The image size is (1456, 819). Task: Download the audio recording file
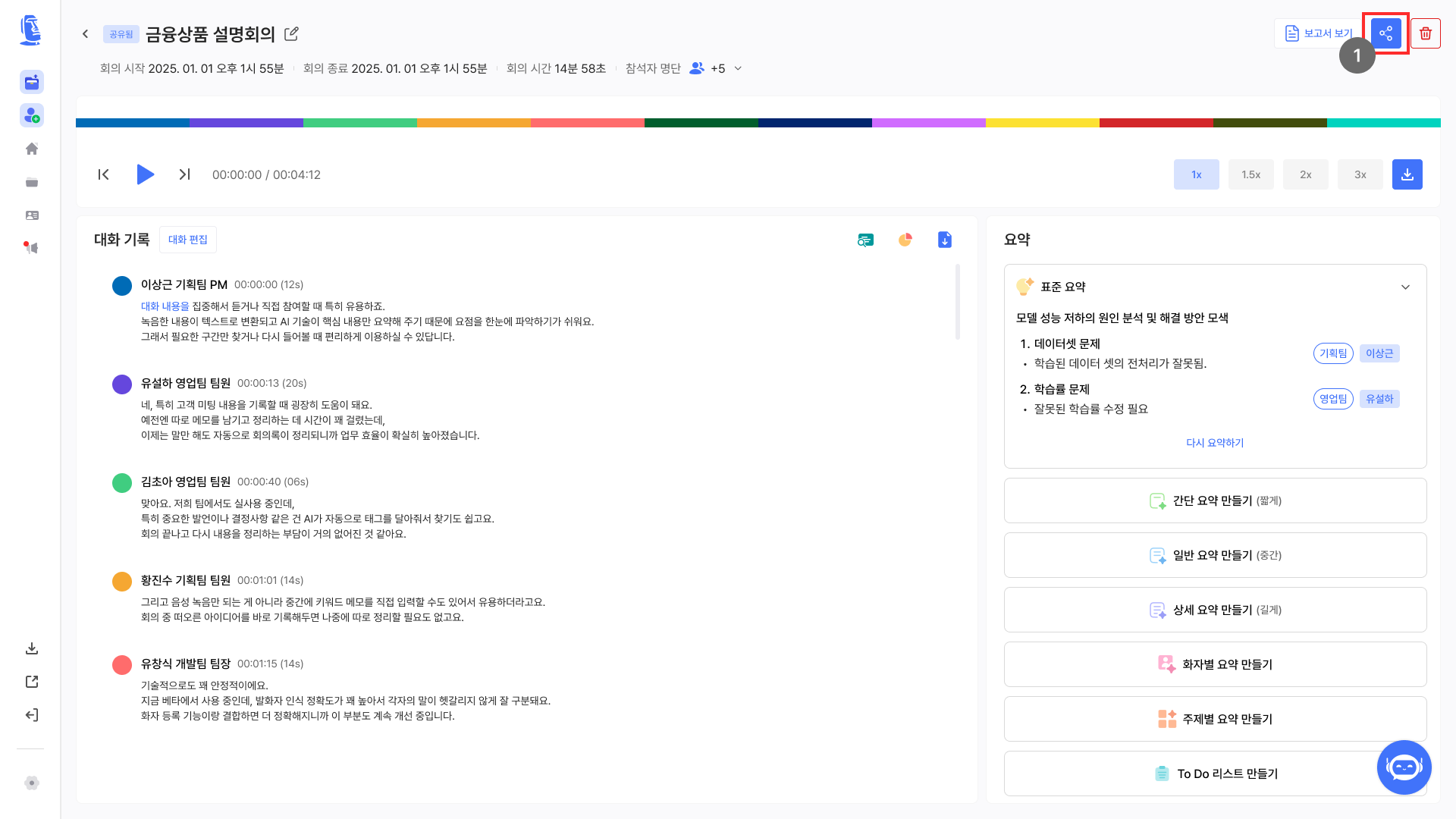1407,174
